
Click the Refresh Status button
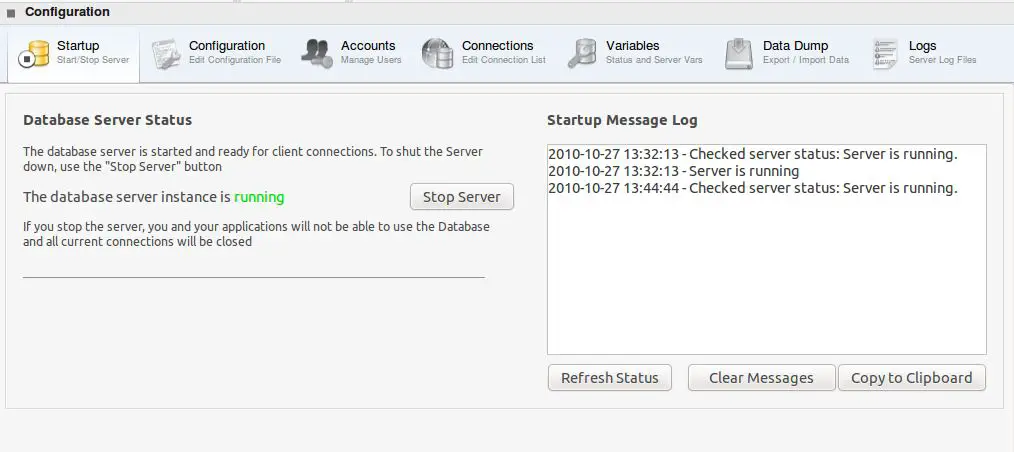609,378
